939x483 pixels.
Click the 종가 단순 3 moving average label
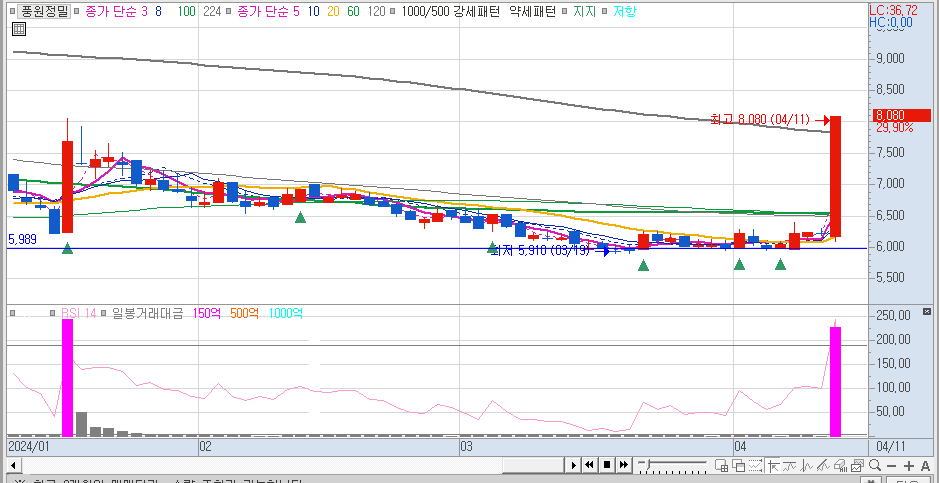(x=116, y=11)
